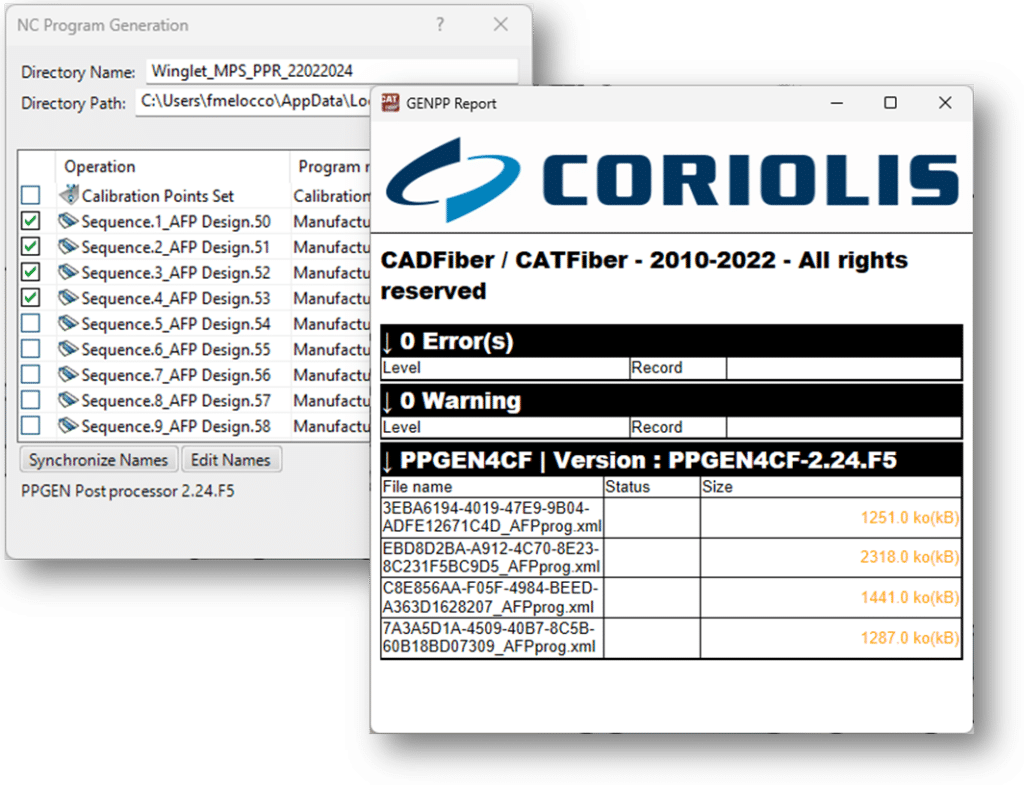Collapse the PPGEN4CF Version report section
The width and height of the screenshot is (1024, 785).
(x=388, y=460)
